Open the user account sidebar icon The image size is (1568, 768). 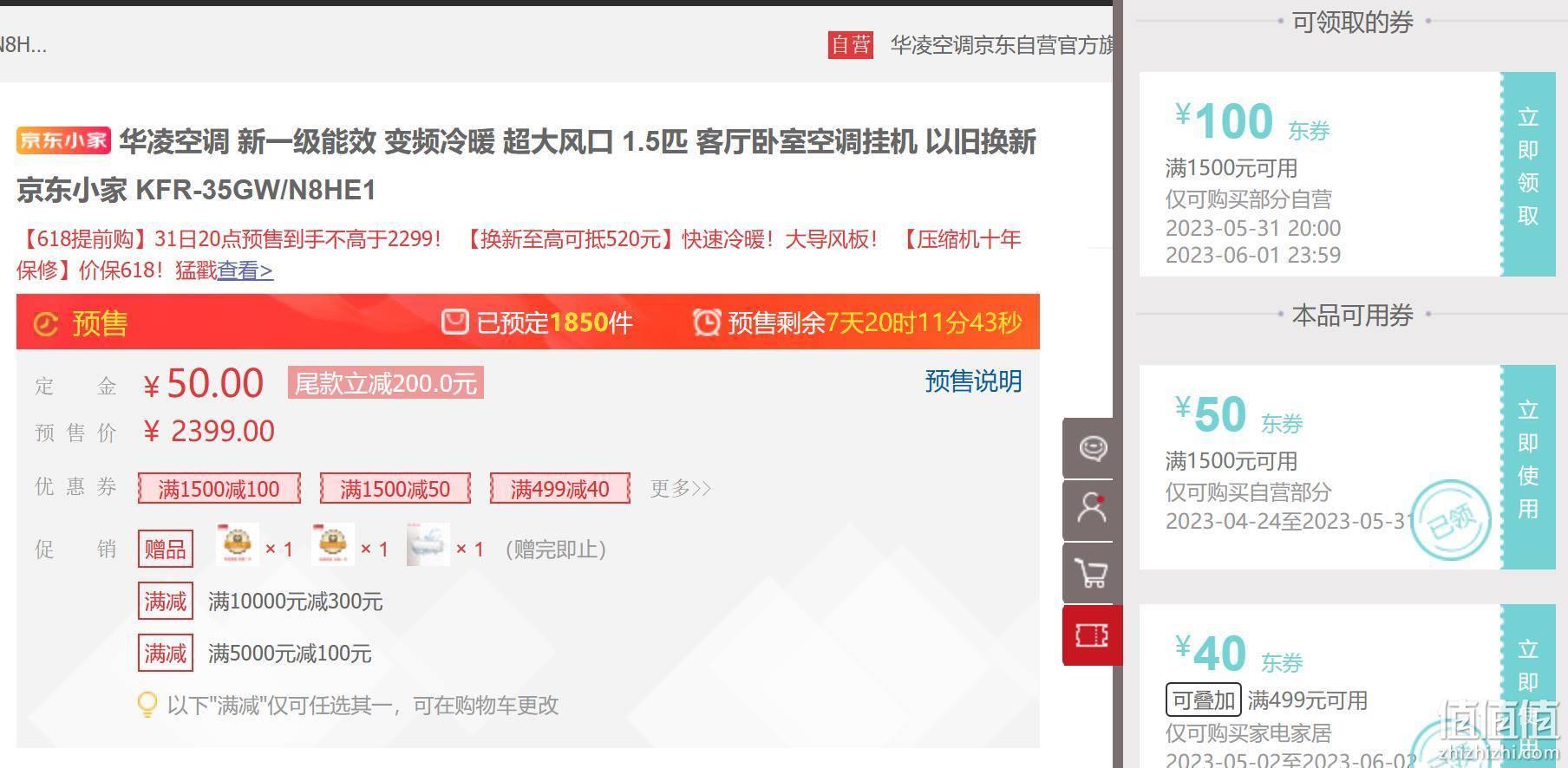click(1092, 510)
